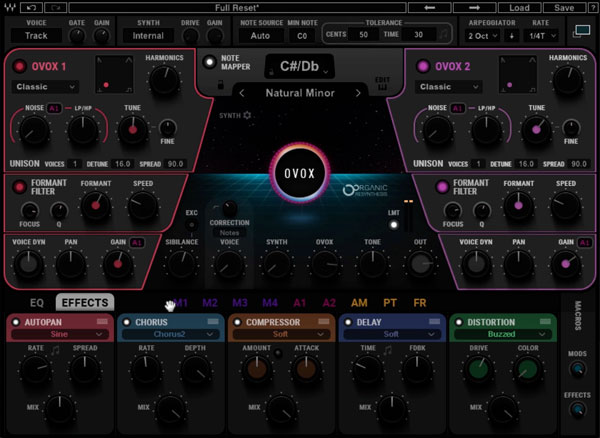Toggle the OVOX 1 power button
This screenshot has height=438, width=600.
20,66
